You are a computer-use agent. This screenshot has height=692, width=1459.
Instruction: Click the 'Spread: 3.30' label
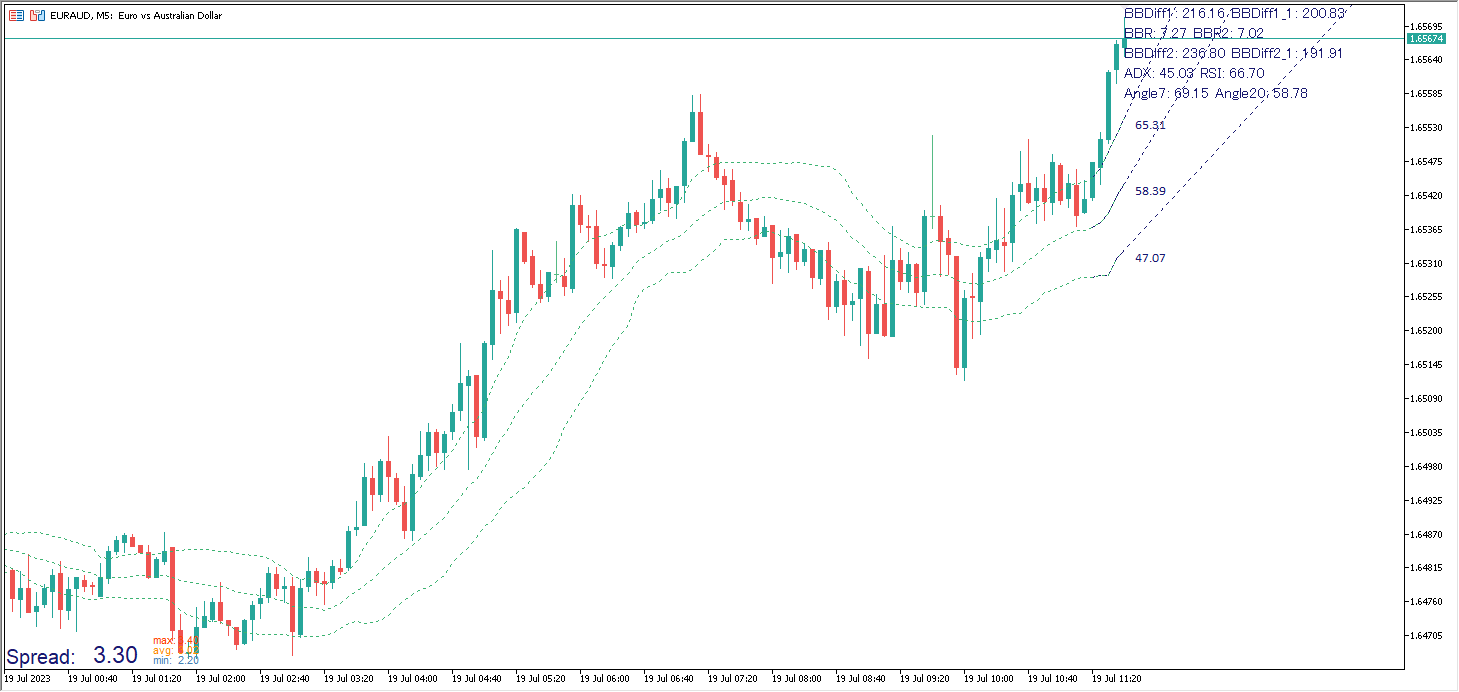pyautogui.click(x=72, y=656)
